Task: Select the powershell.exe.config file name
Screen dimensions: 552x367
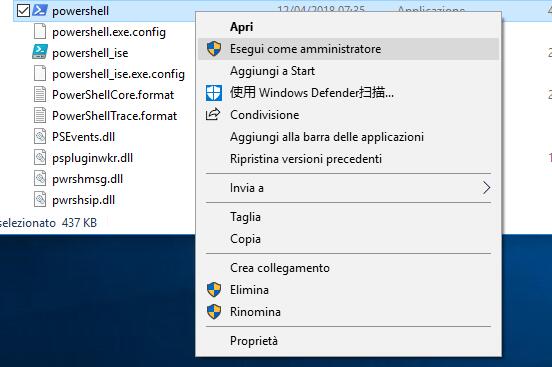Action: (109, 32)
